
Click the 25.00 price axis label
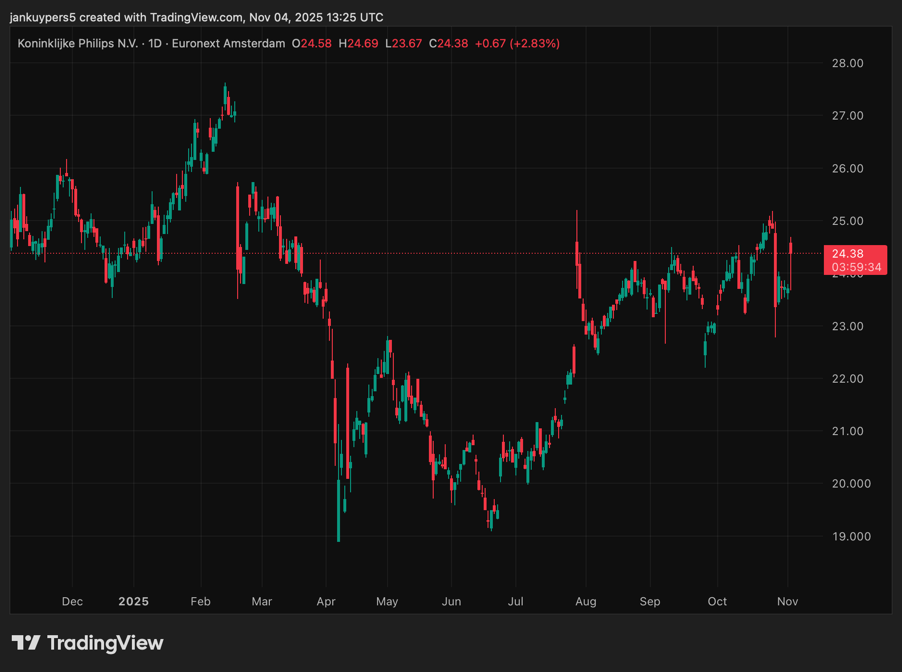click(x=847, y=221)
